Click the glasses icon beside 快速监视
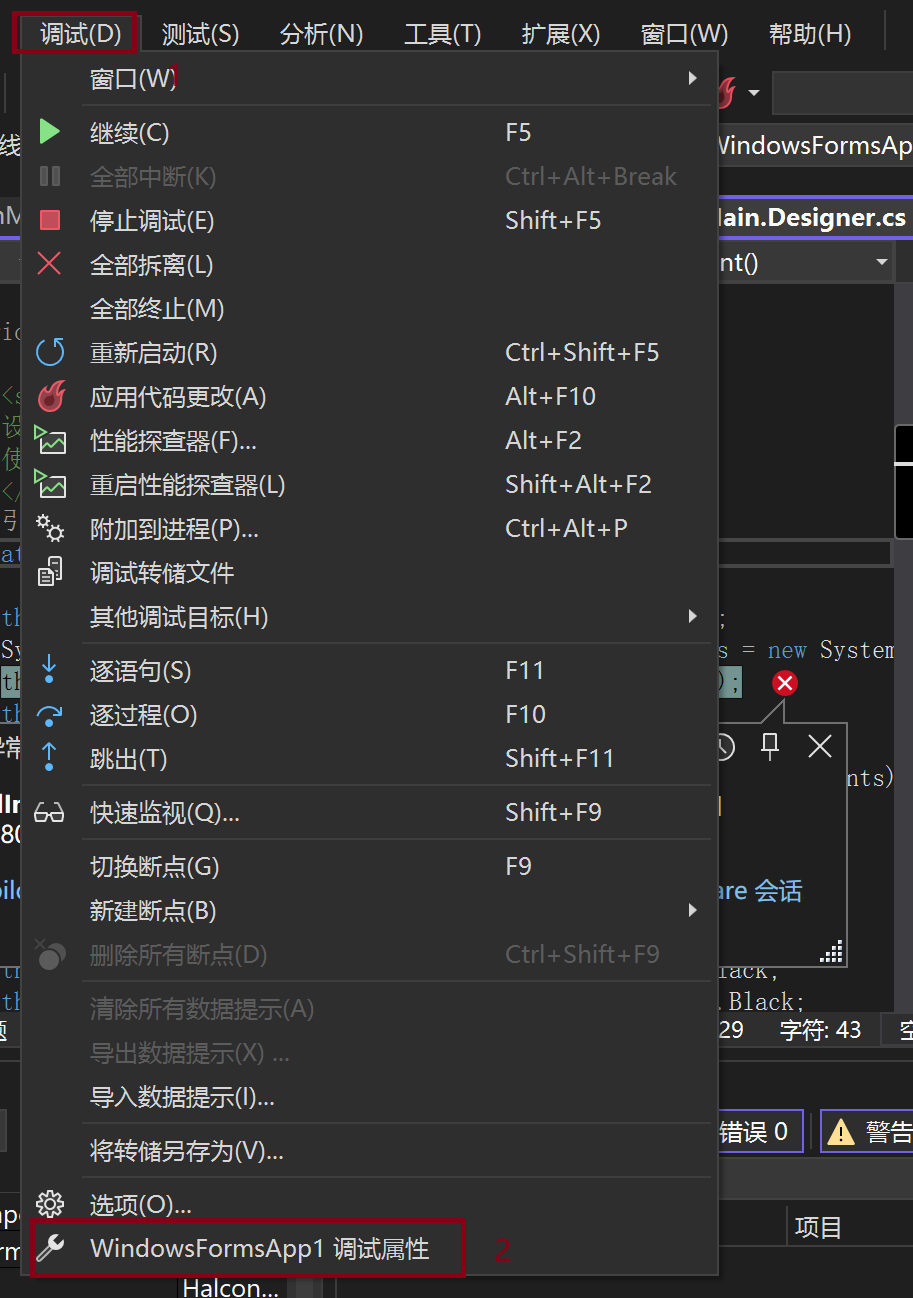The width and height of the screenshot is (913, 1298). [x=50, y=811]
